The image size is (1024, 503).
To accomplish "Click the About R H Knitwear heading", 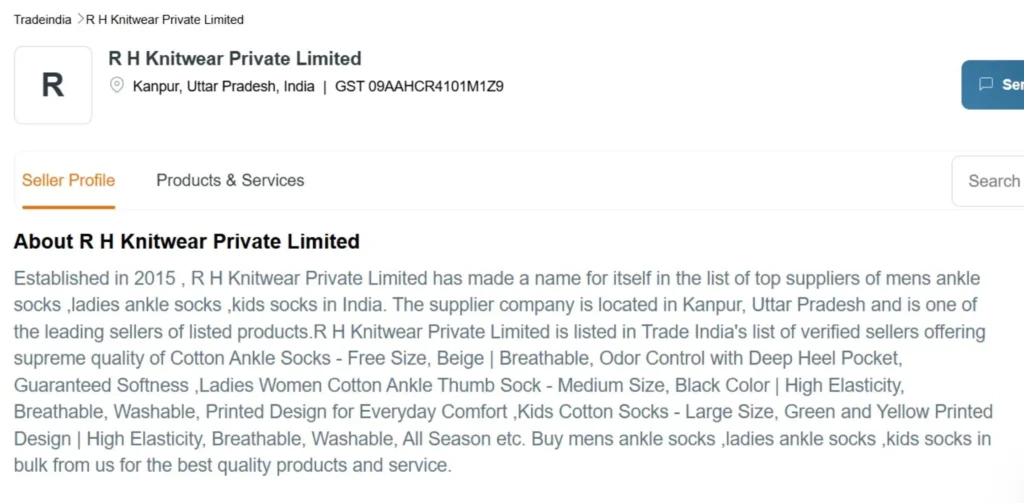I will click(186, 242).
